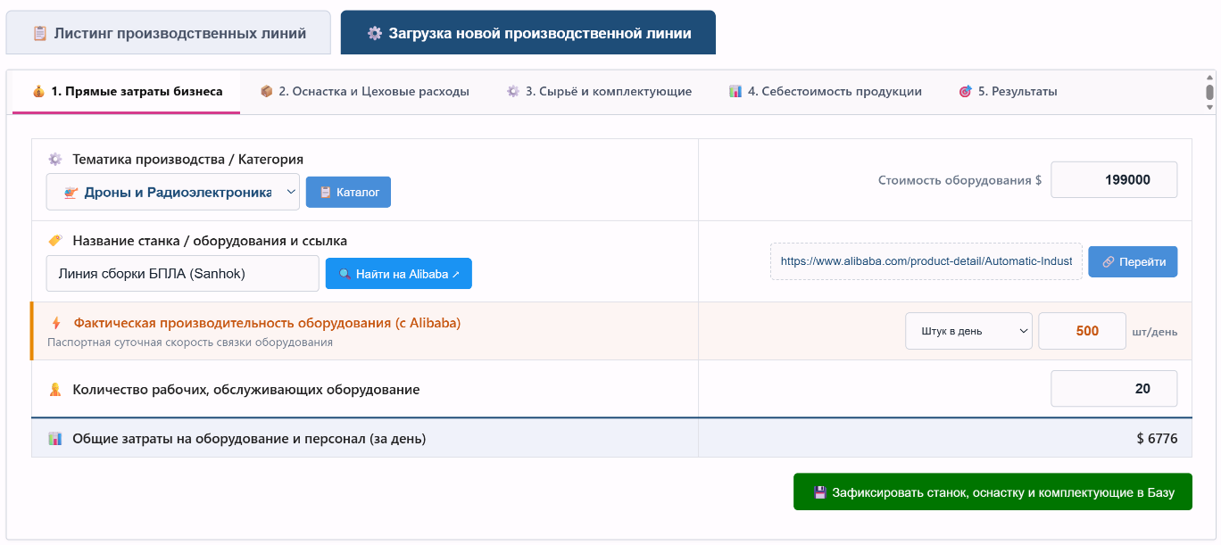Viewport: 1221px width, 545px height.
Task: Expand the Дроны и Радиоэлектроника category dropdown
Action: 173,192
